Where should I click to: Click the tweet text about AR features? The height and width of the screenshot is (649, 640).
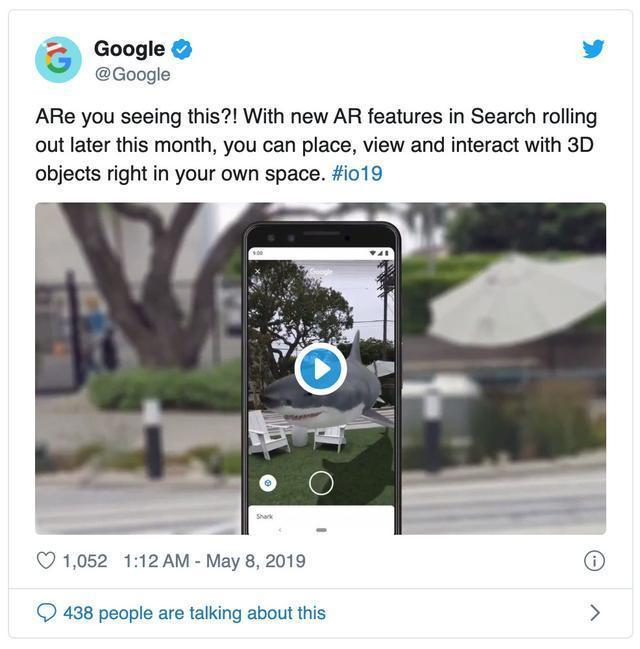click(x=316, y=145)
